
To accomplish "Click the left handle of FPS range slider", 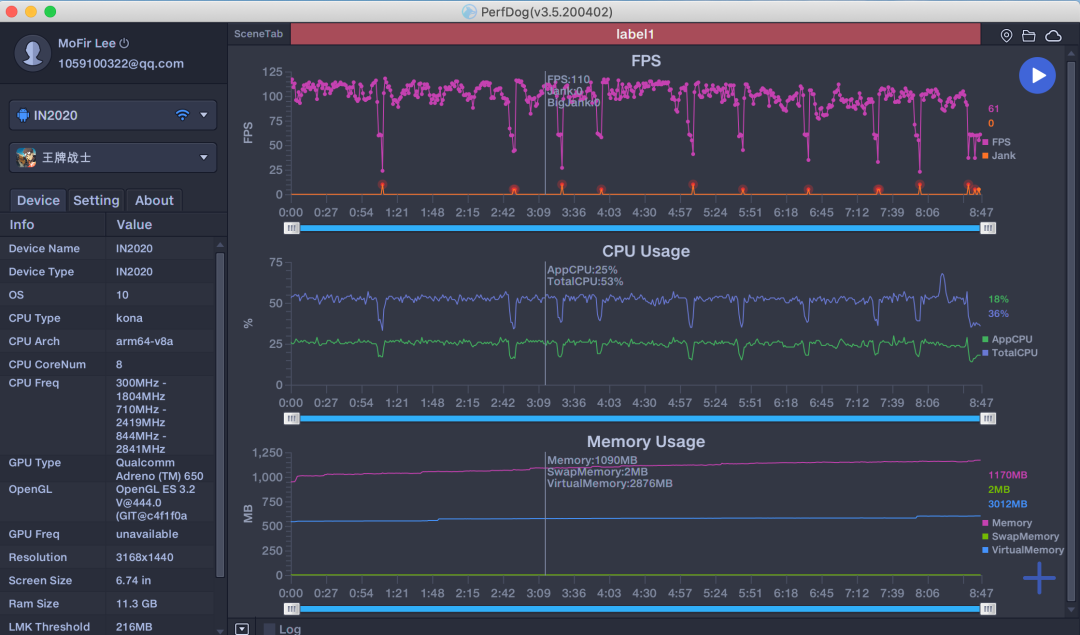I will [x=291, y=228].
